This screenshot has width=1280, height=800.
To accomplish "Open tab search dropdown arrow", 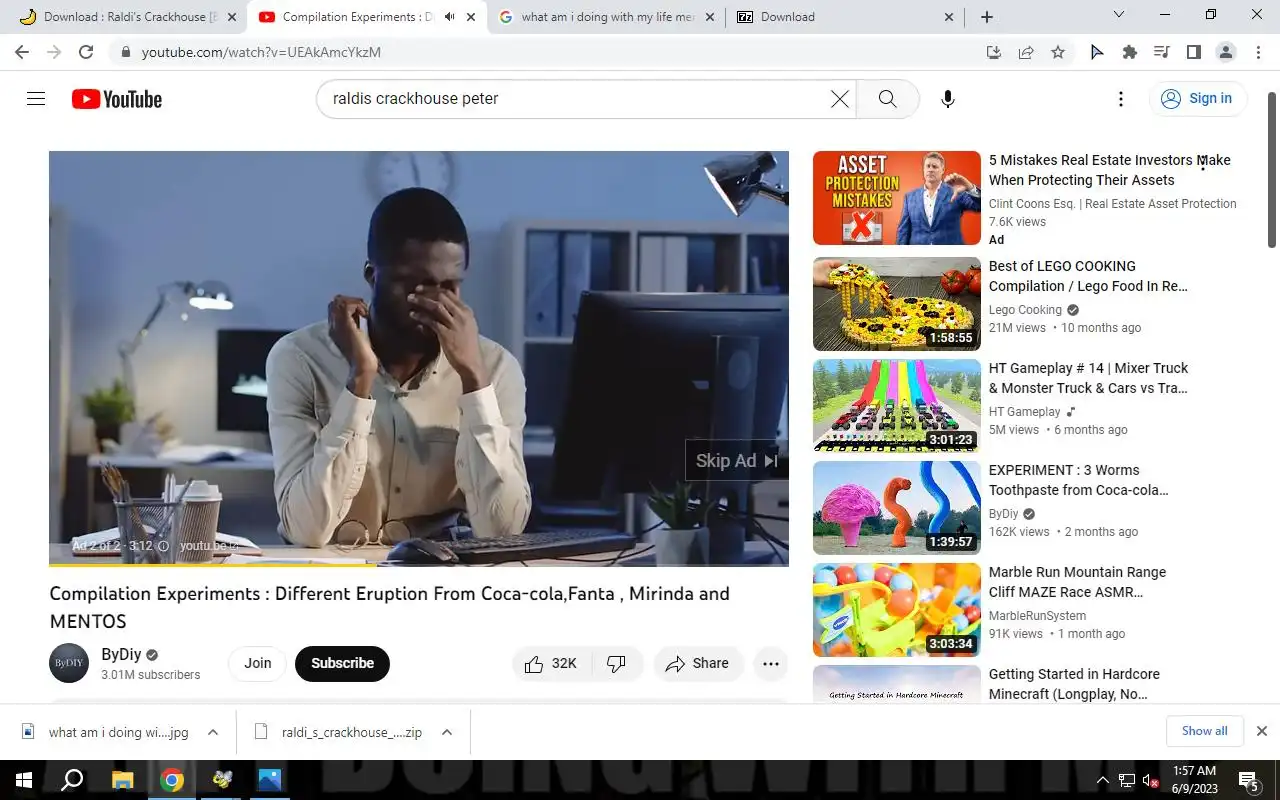I will click(x=1119, y=15).
